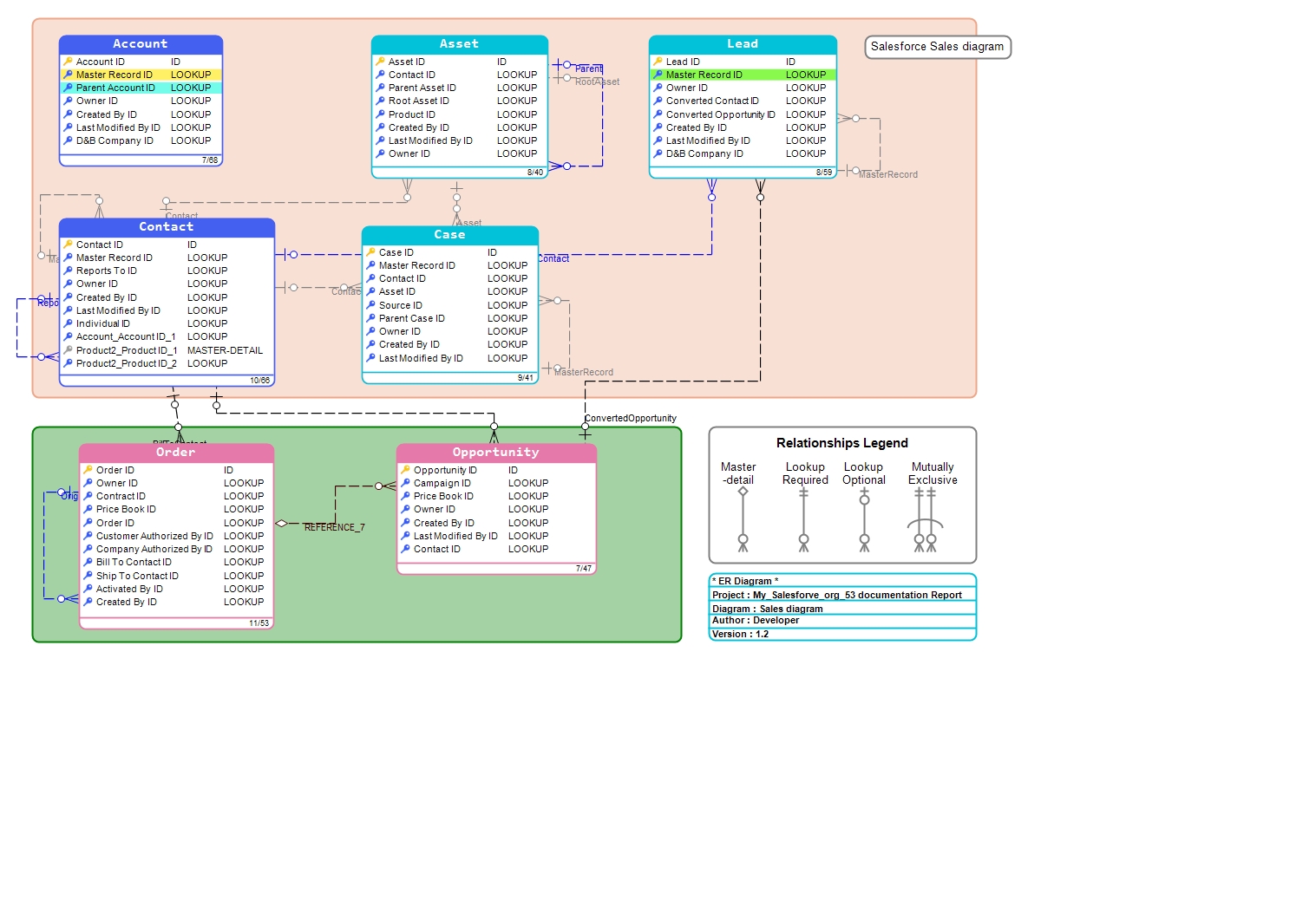This screenshot has height=913, width=1316.
Task: Click the Mutually Exclusive symbol in the legend
Action: click(926, 519)
